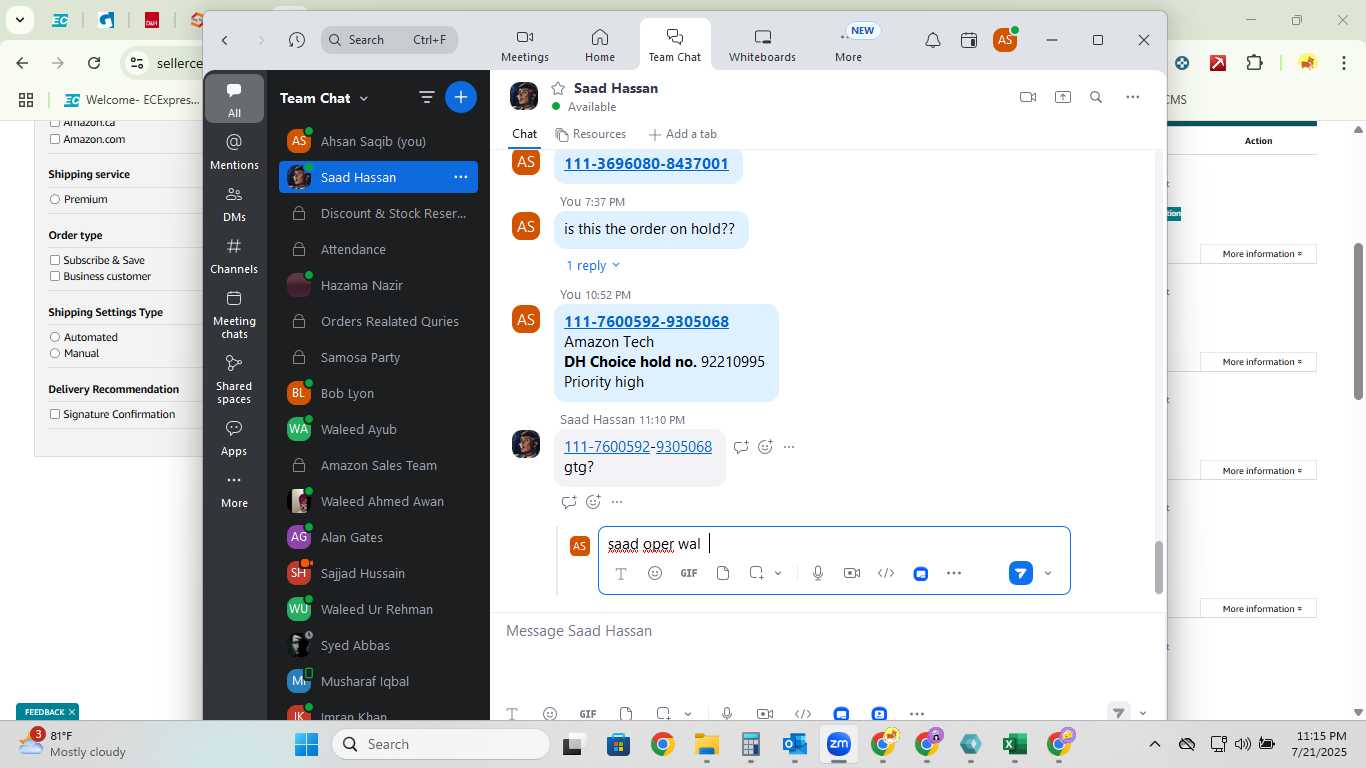Click the share screen icon in chat header
The width and height of the screenshot is (1366, 768).
1063,97
